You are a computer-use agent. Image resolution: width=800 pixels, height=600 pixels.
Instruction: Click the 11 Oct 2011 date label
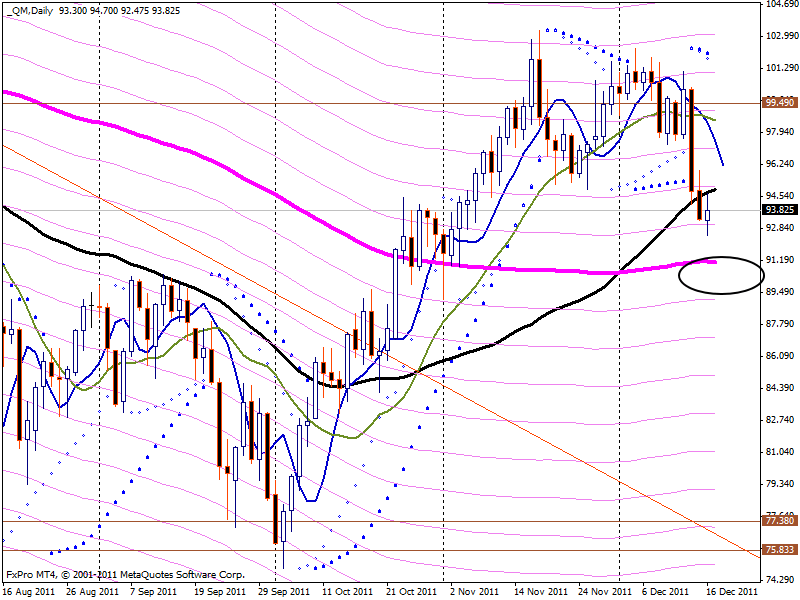click(347, 592)
